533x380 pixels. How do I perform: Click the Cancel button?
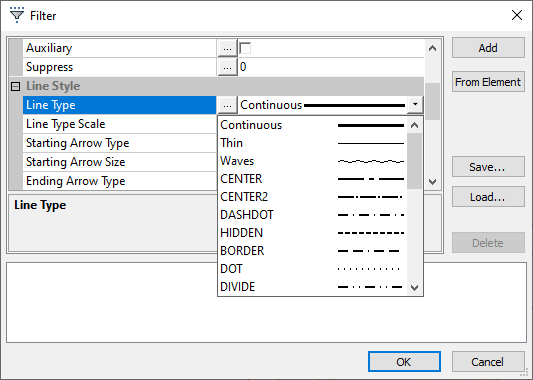coord(488,362)
